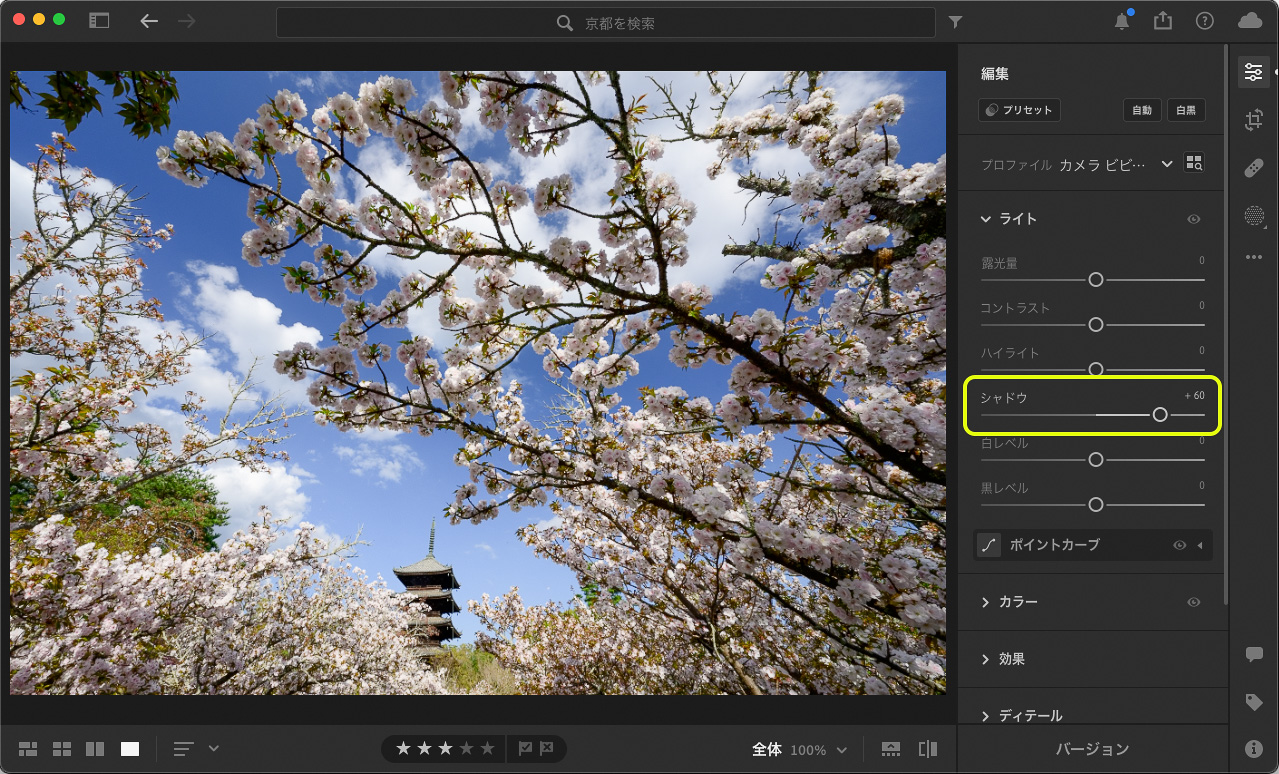
Task: Open the keywords tag panel
Action: click(1254, 703)
